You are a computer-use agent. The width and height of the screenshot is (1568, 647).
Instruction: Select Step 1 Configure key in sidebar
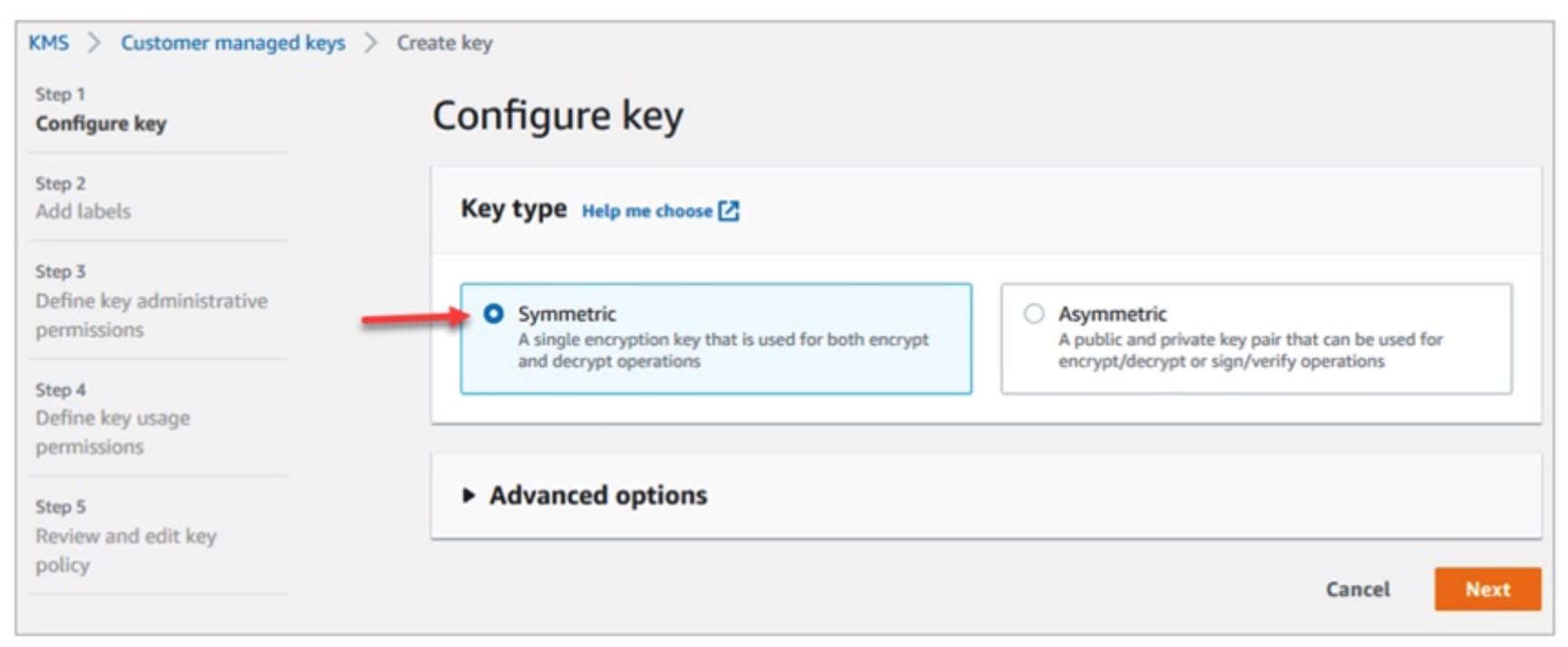pyautogui.click(x=101, y=123)
